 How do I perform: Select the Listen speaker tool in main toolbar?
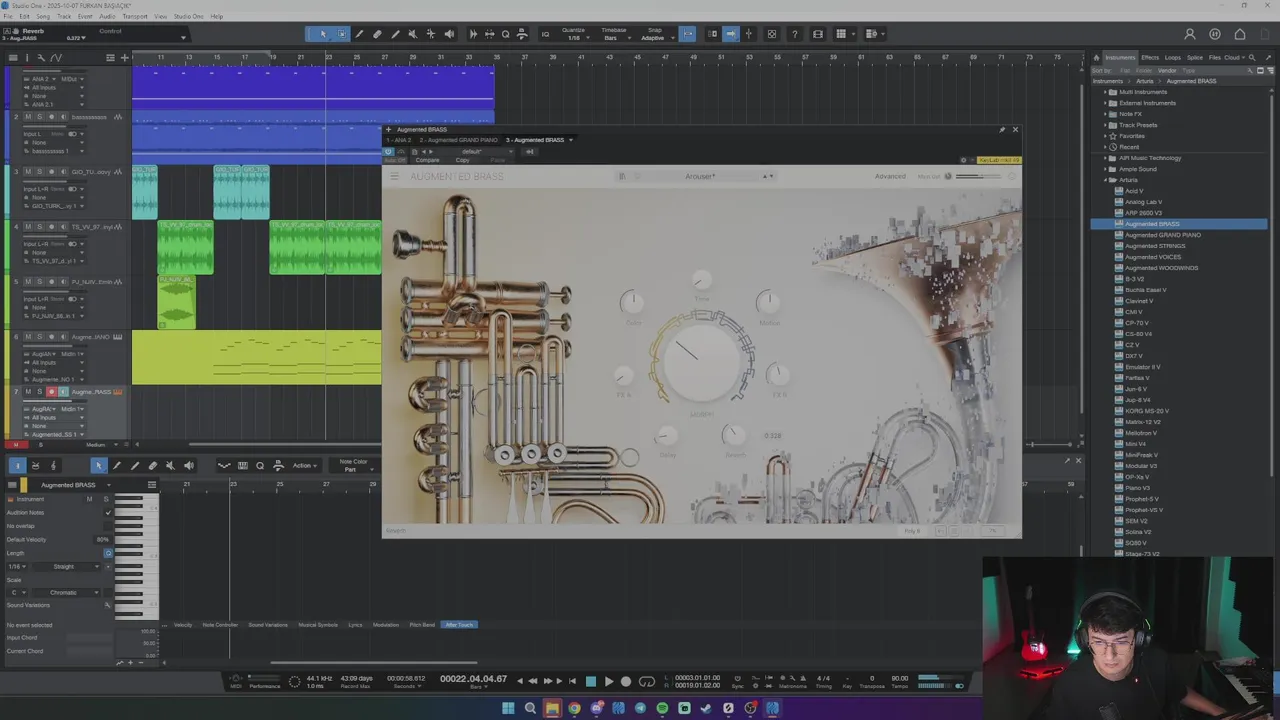point(449,34)
